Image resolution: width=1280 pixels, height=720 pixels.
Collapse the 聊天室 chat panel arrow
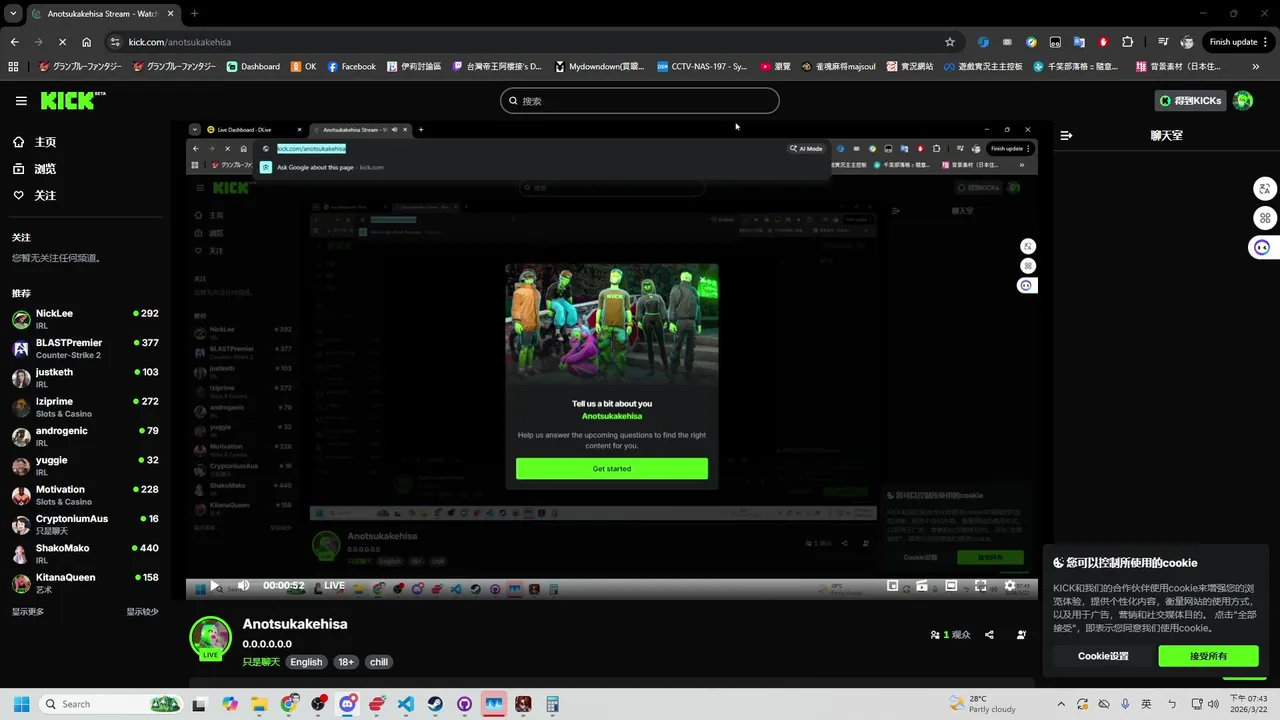[1066, 135]
